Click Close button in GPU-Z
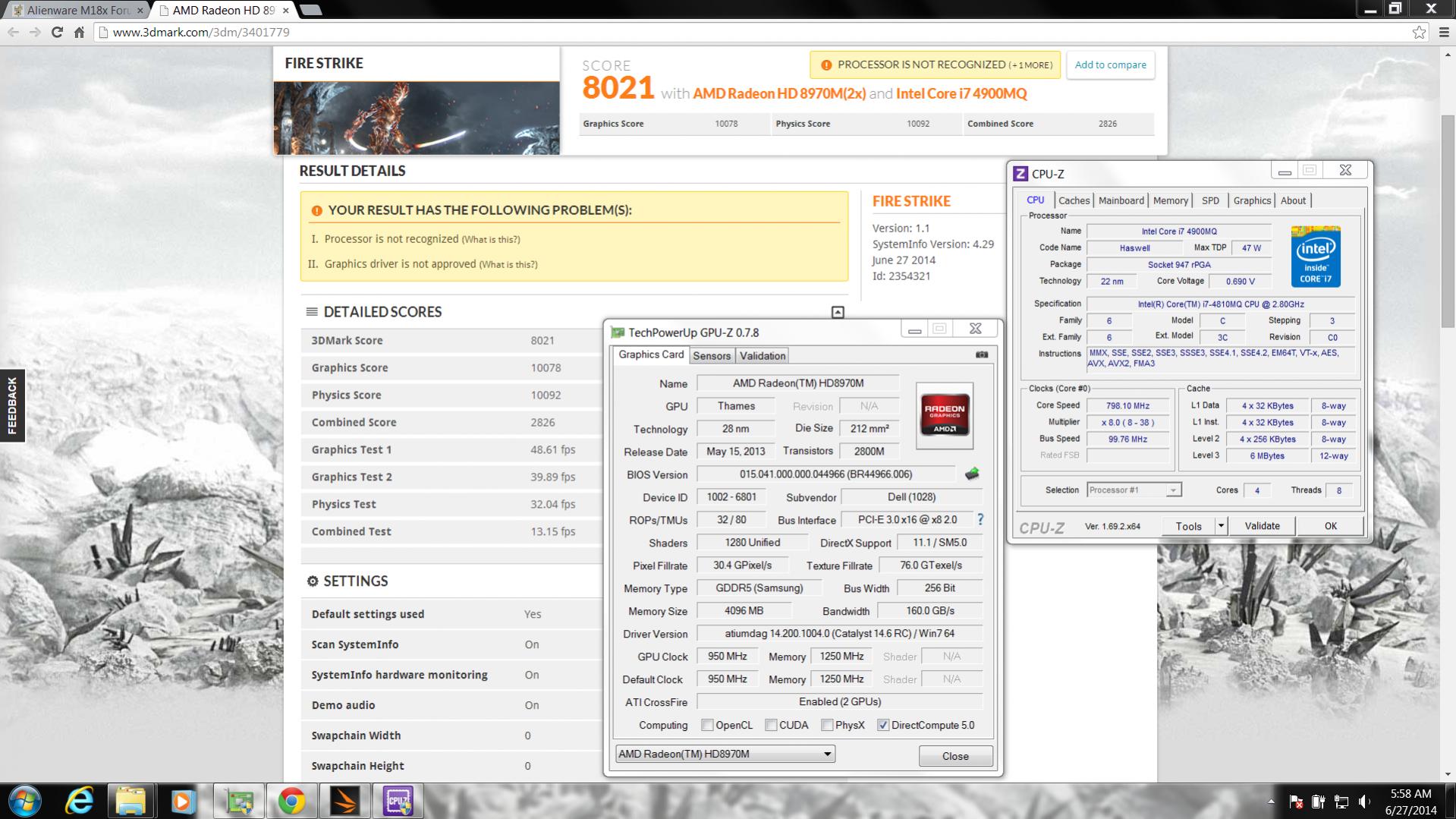This screenshot has height=819, width=1456. coord(955,756)
